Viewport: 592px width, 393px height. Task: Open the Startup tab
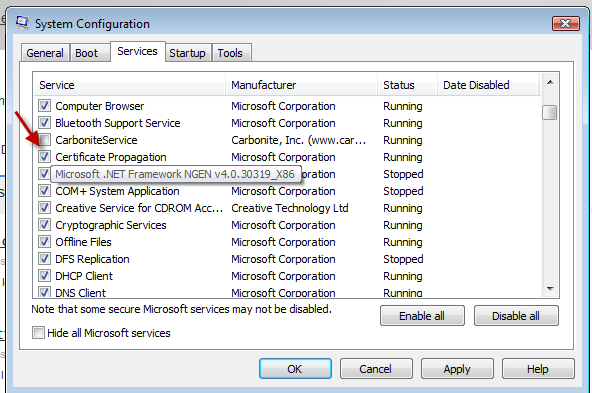point(188,53)
